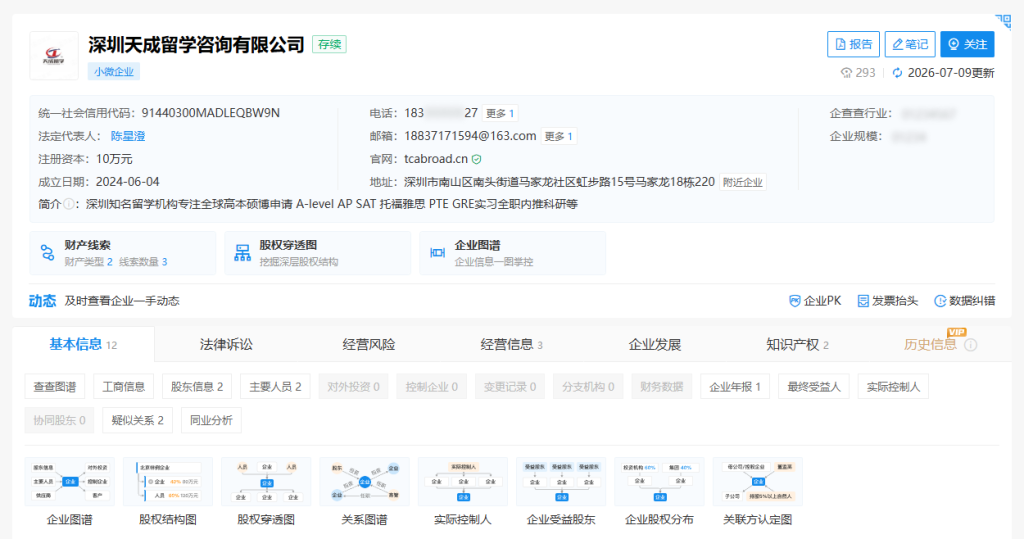The height and width of the screenshot is (539, 1024).
Task: Click credit code 91440300MADLEQBW9N
Action: pos(210,113)
